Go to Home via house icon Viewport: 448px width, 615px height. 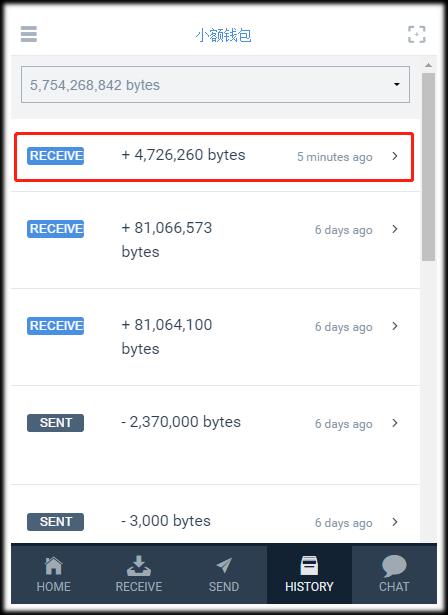[x=53, y=566]
